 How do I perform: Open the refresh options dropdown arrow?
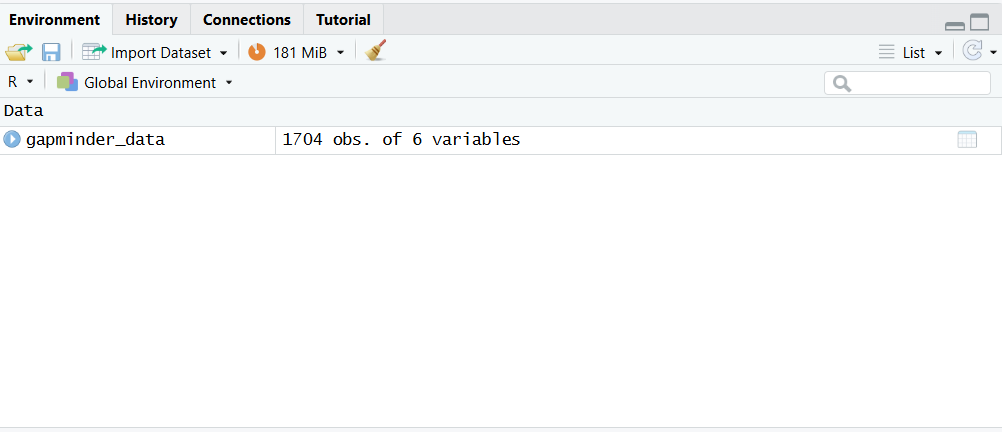pyautogui.click(x=993, y=53)
